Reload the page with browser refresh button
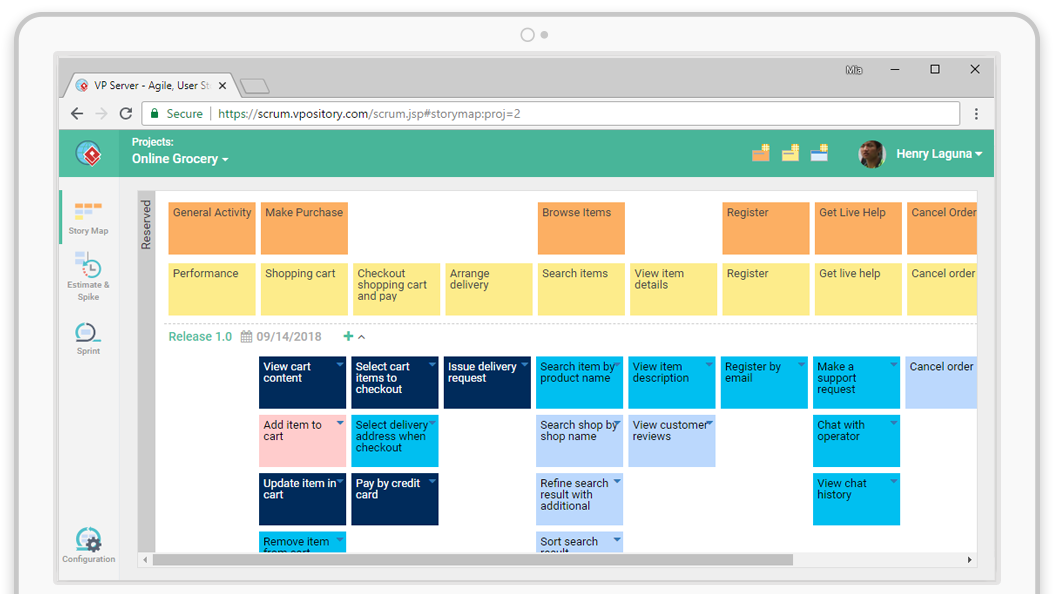 126,114
